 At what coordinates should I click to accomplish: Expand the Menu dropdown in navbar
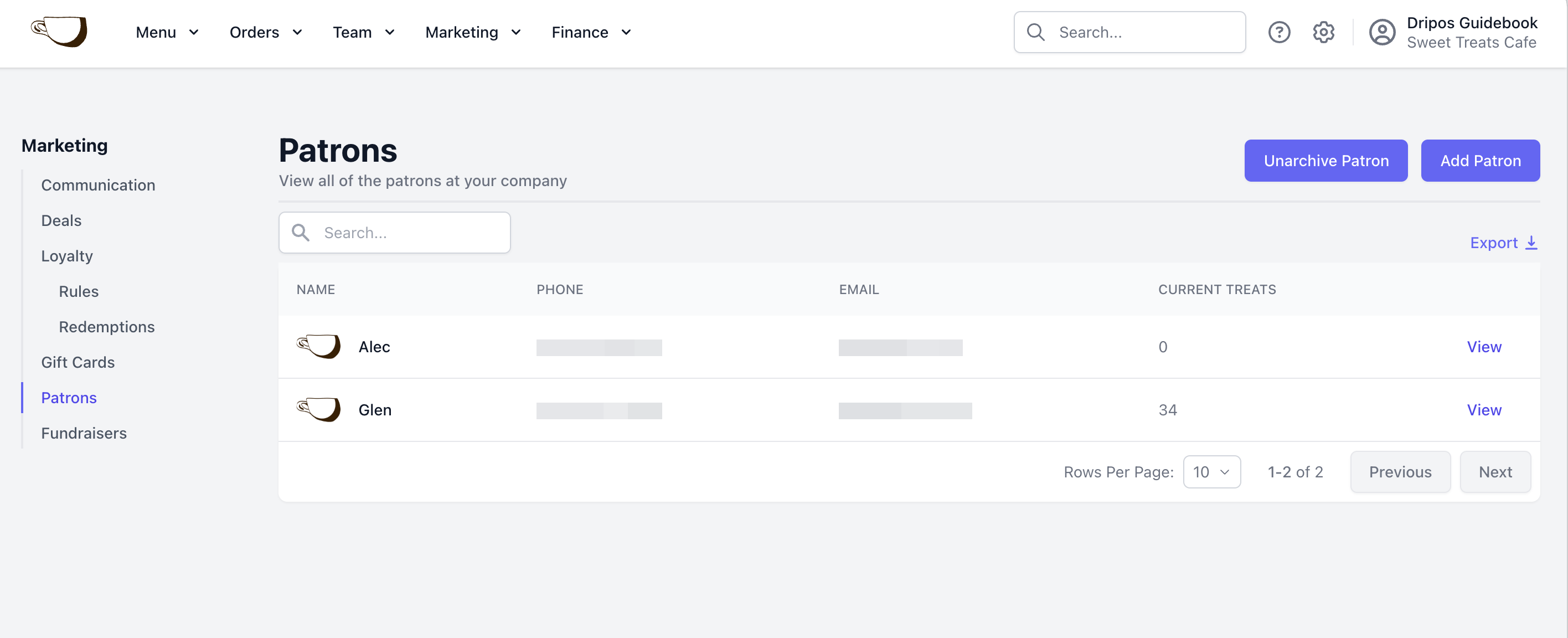coord(167,32)
